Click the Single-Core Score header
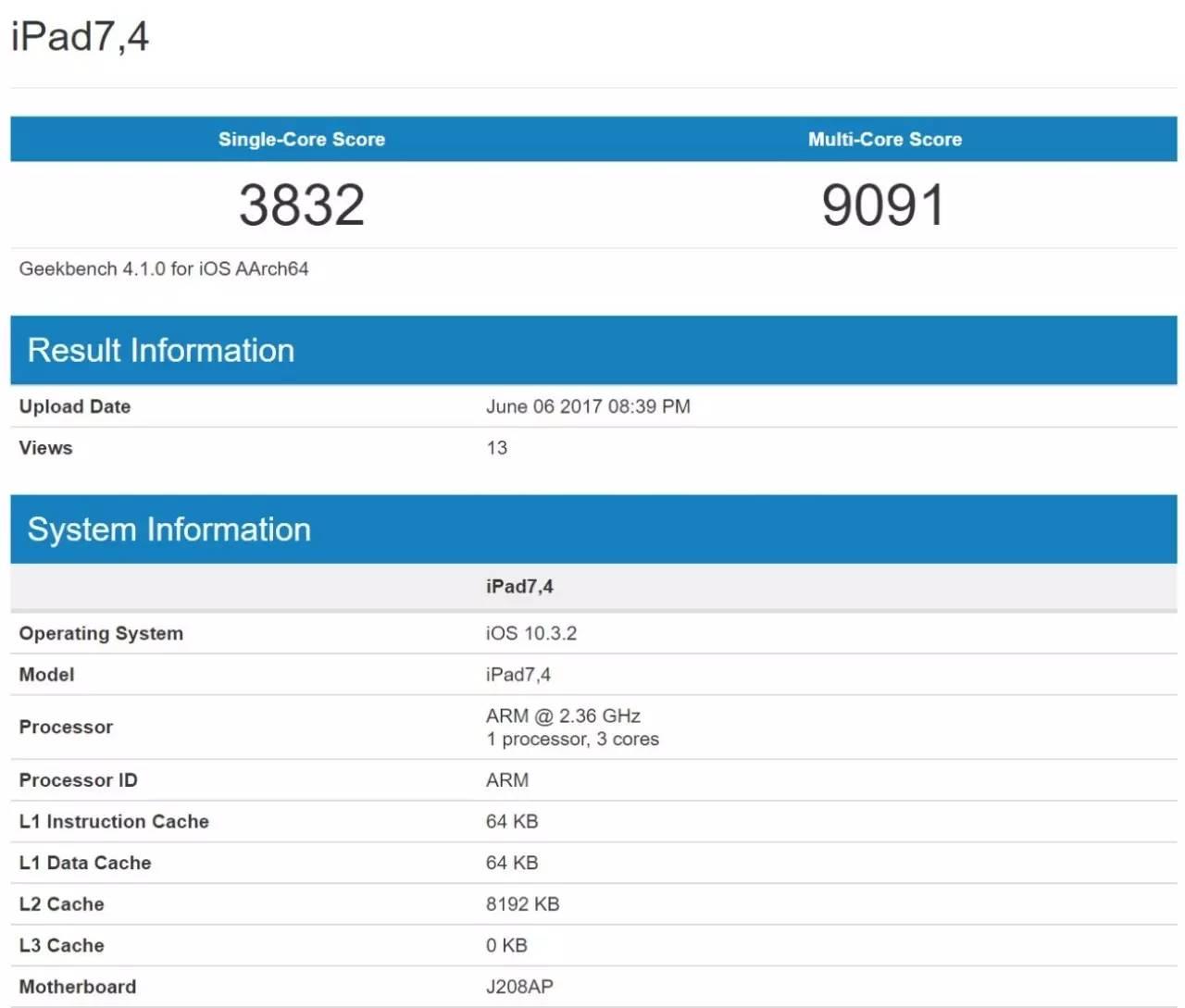Image resolution: width=1185 pixels, height=1008 pixels. click(302, 139)
